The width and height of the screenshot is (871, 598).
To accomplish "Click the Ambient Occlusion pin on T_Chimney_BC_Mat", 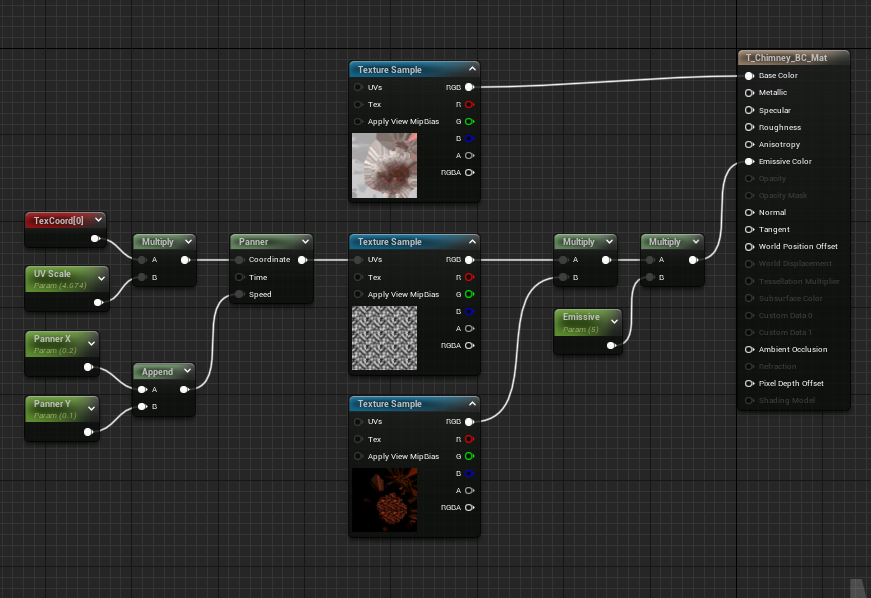I will 749,349.
